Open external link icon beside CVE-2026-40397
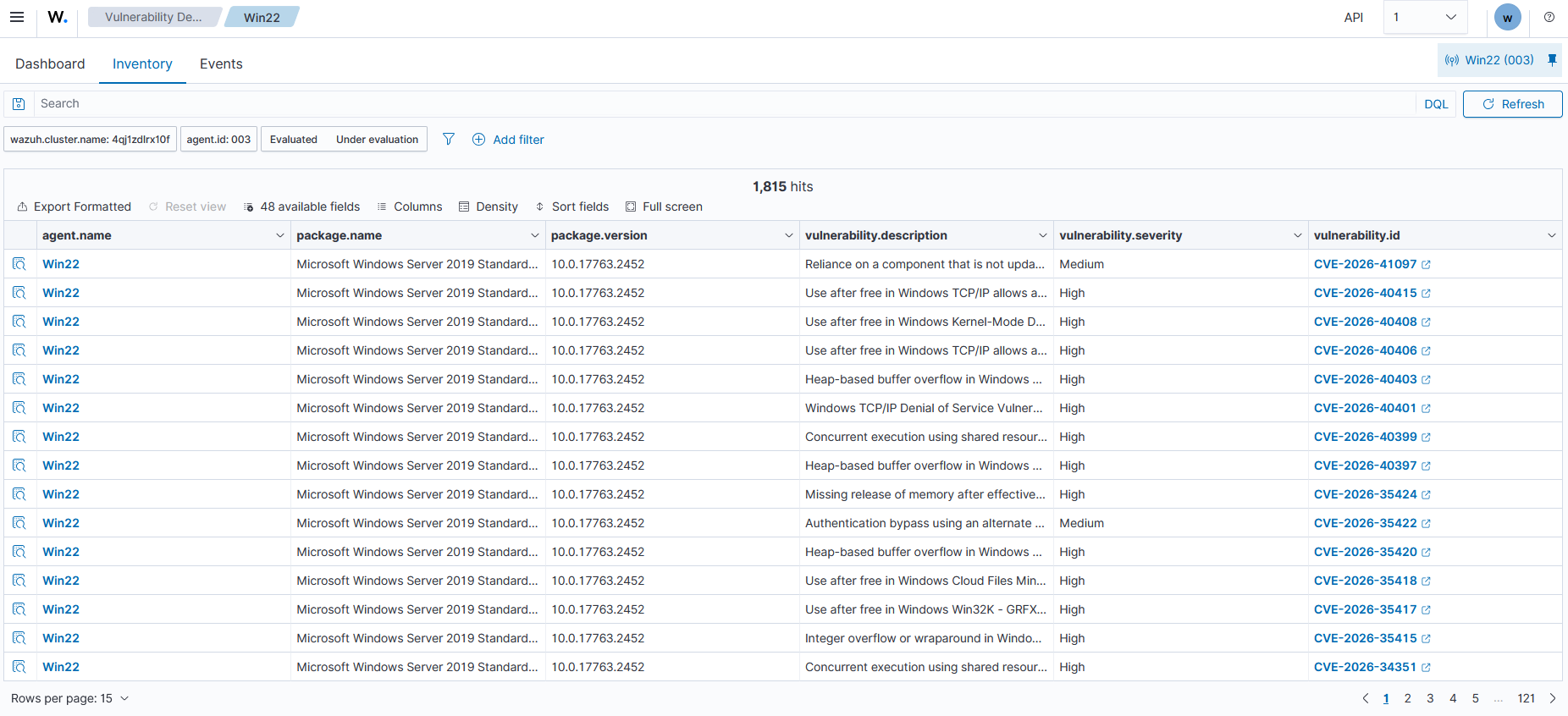Image resolution: width=1568 pixels, height=716 pixels. [1426, 466]
